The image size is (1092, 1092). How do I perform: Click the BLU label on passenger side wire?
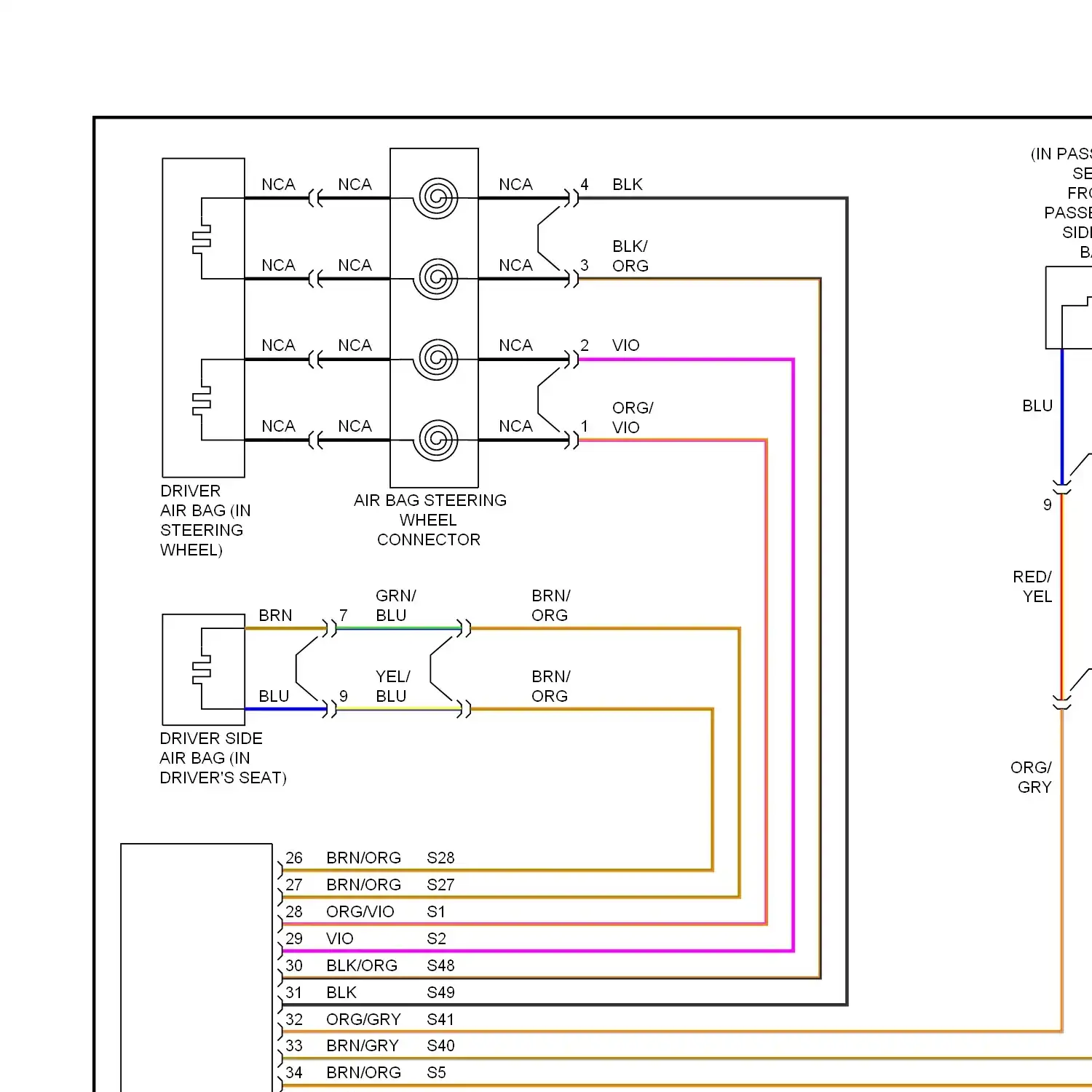tap(1037, 405)
